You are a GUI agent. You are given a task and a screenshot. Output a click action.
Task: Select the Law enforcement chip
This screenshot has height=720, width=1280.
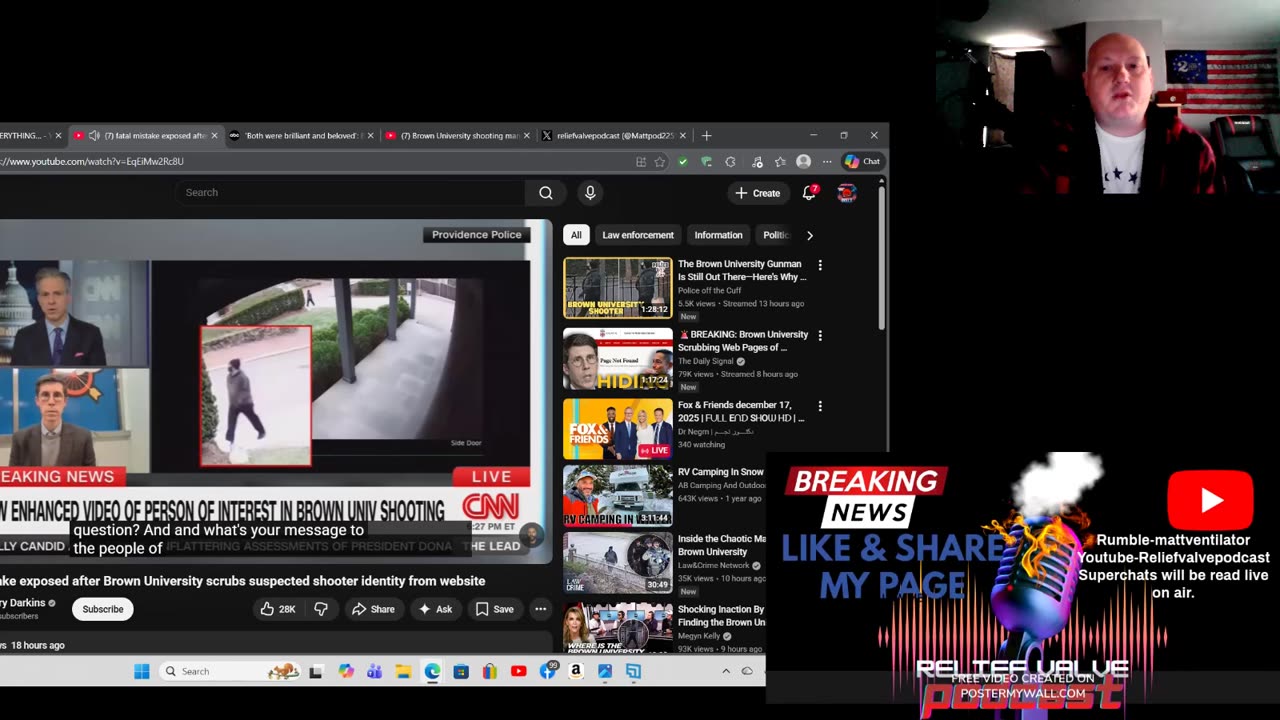tap(638, 235)
